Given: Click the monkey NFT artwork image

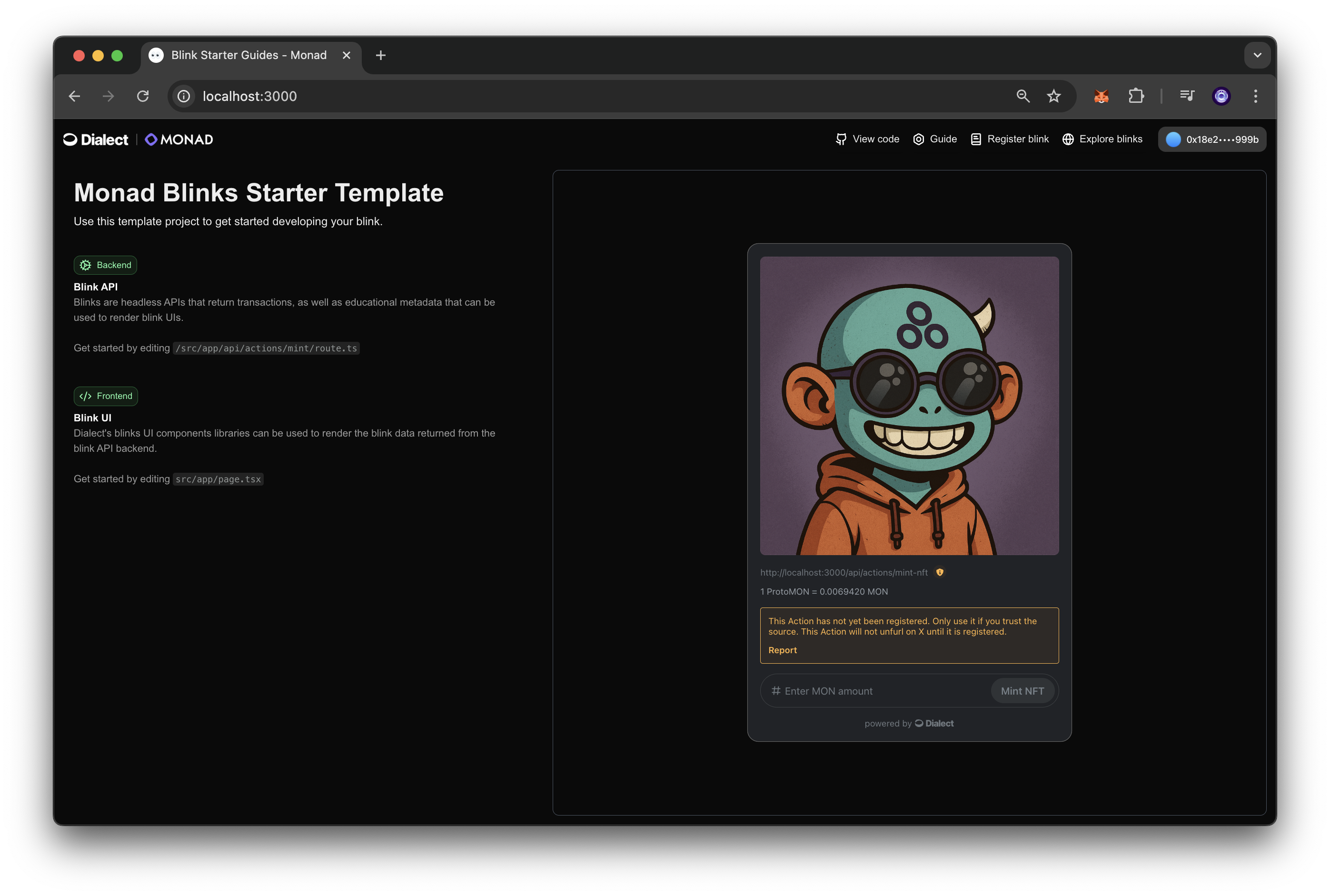Looking at the screenshot, I should (909, 406).
